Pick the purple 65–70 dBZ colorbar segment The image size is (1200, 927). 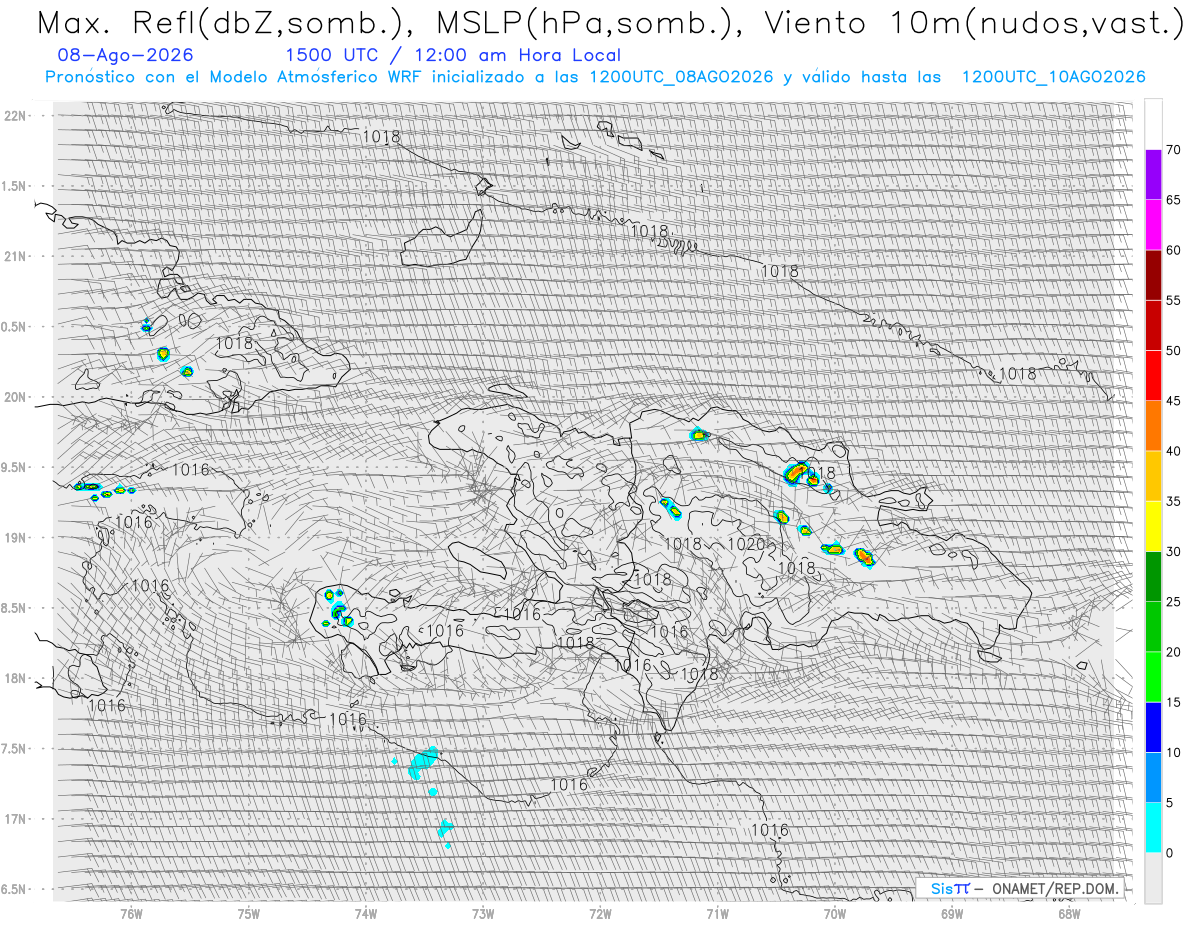[1153, 175]
